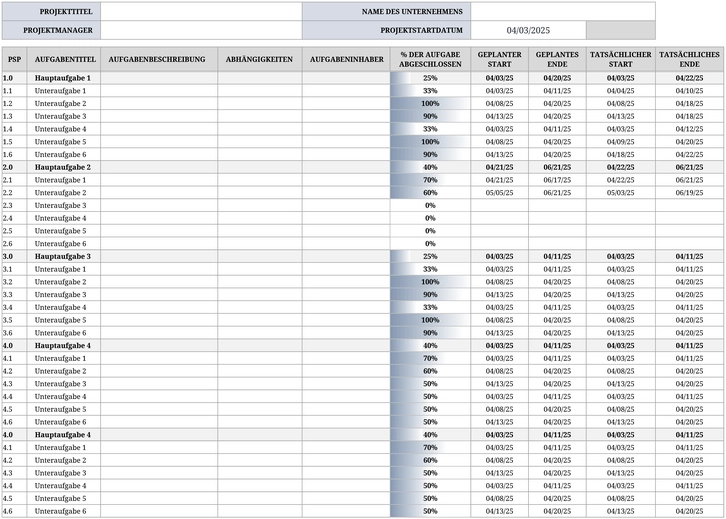The height and width of the screenshot is (519, 726).
Task: Click the 70% progress bar in row 2.1
Action: coord(430,180)
